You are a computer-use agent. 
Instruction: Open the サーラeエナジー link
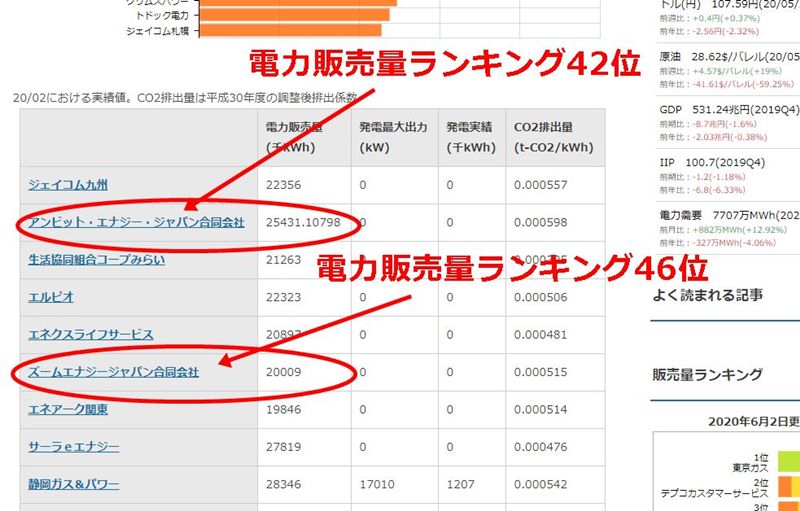(x=74, y=447)
